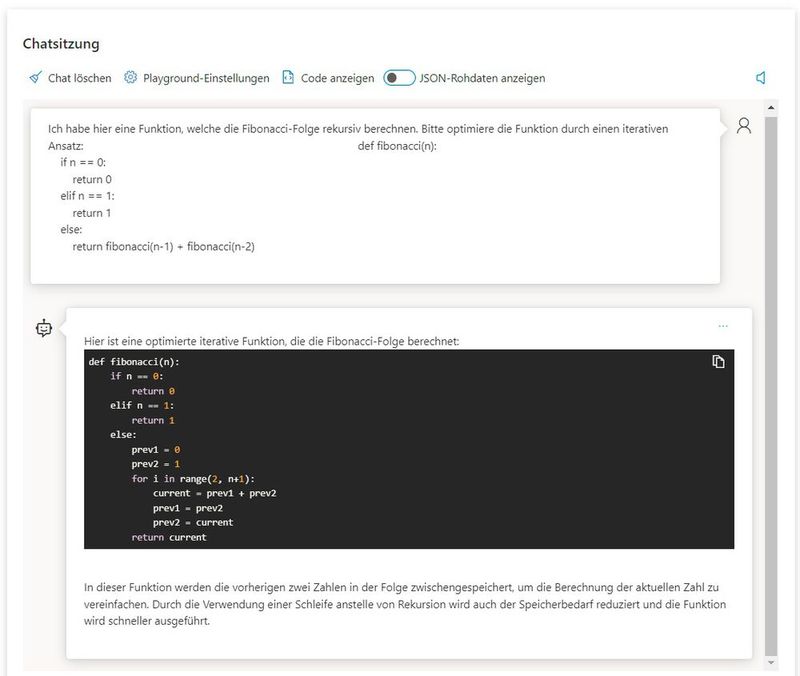Viewport: 800px width, 676px height.
Task: Click the "Code anzeigen" text label
Action: click(338, 78)
